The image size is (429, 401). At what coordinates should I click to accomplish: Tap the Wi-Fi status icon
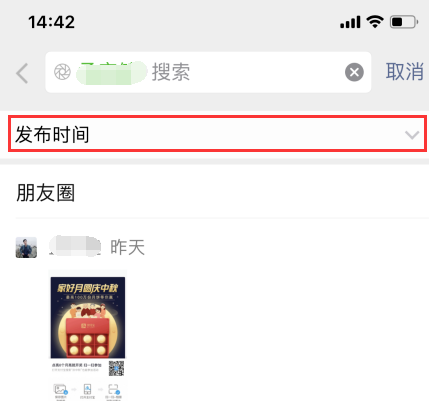pos(375,22)
